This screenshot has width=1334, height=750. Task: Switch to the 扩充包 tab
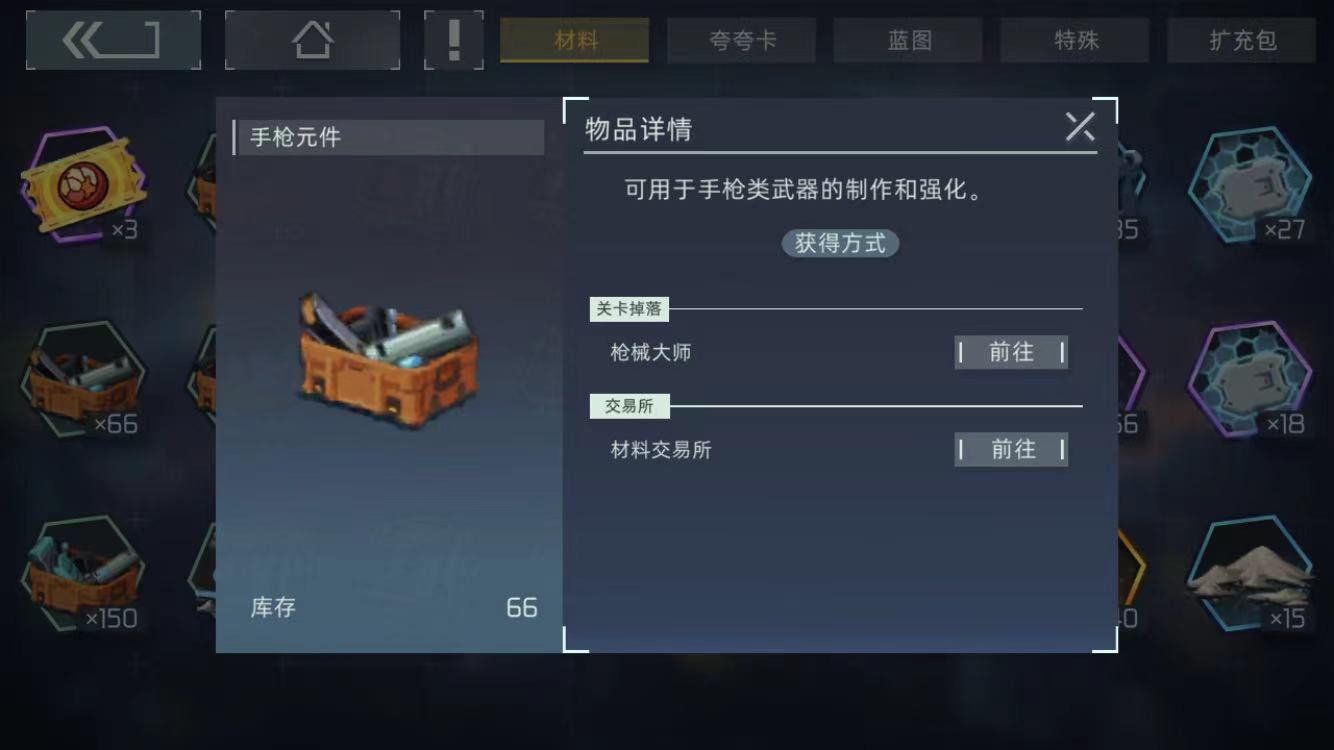click(1242, 40)
